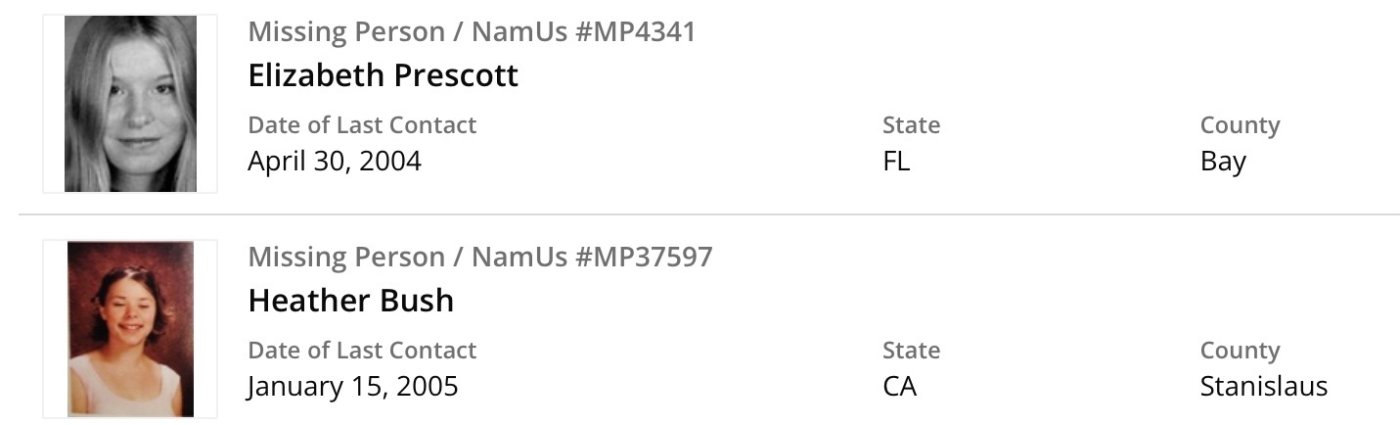1400x425 pixels.
Task: Click the State label above CA
Action: [x=911, y=350]
